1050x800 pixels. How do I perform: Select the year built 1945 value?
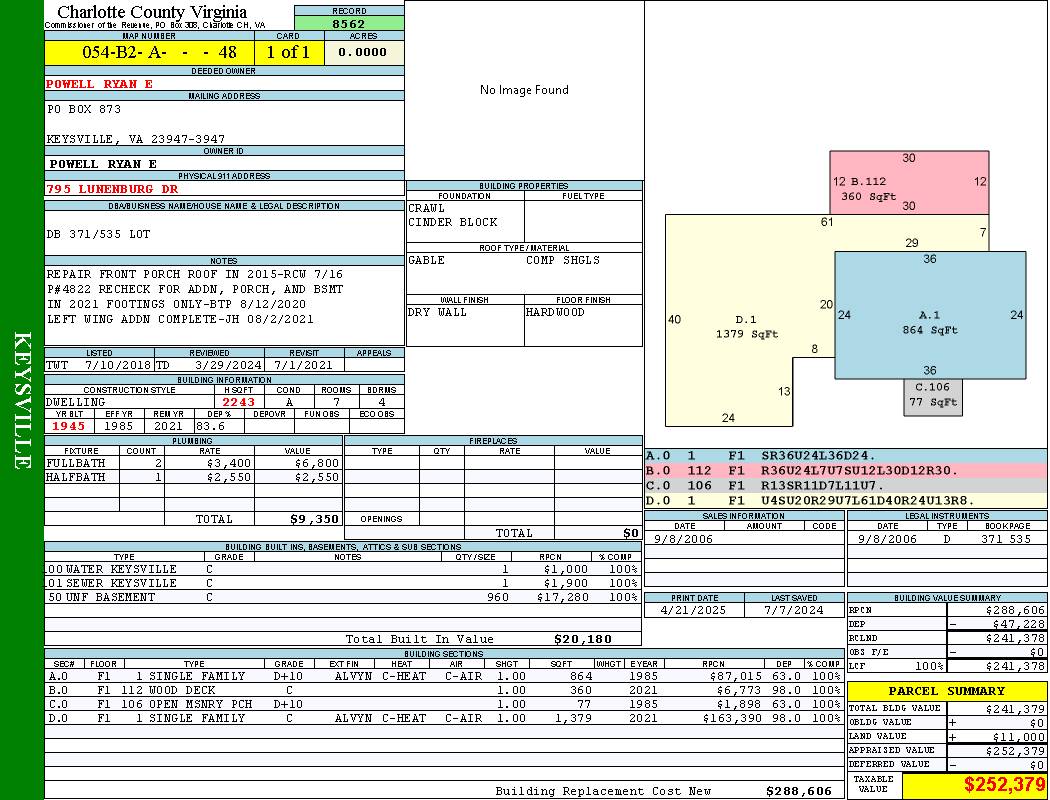click(x=69, y=426)
